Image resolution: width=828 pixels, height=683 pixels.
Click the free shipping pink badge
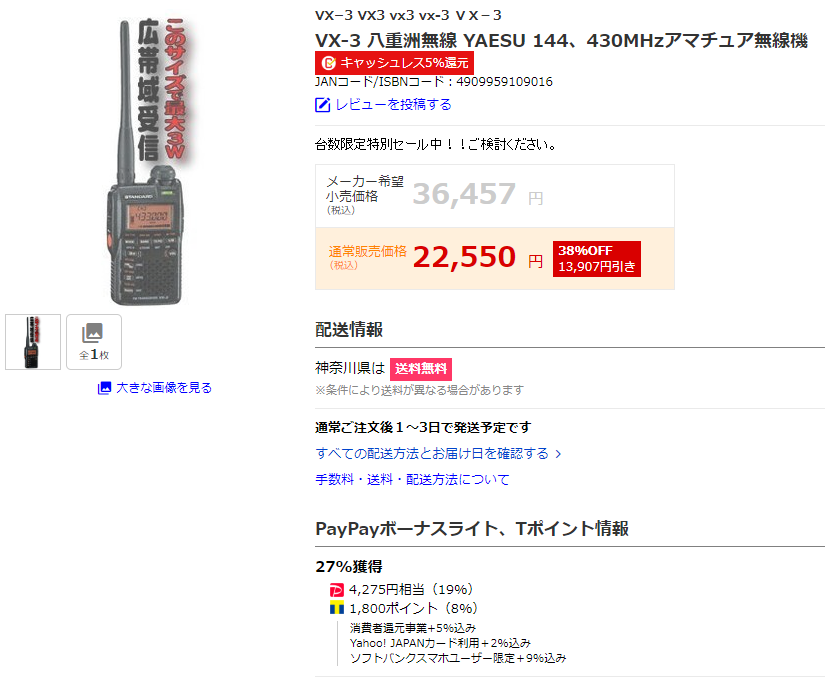(421, 369)
